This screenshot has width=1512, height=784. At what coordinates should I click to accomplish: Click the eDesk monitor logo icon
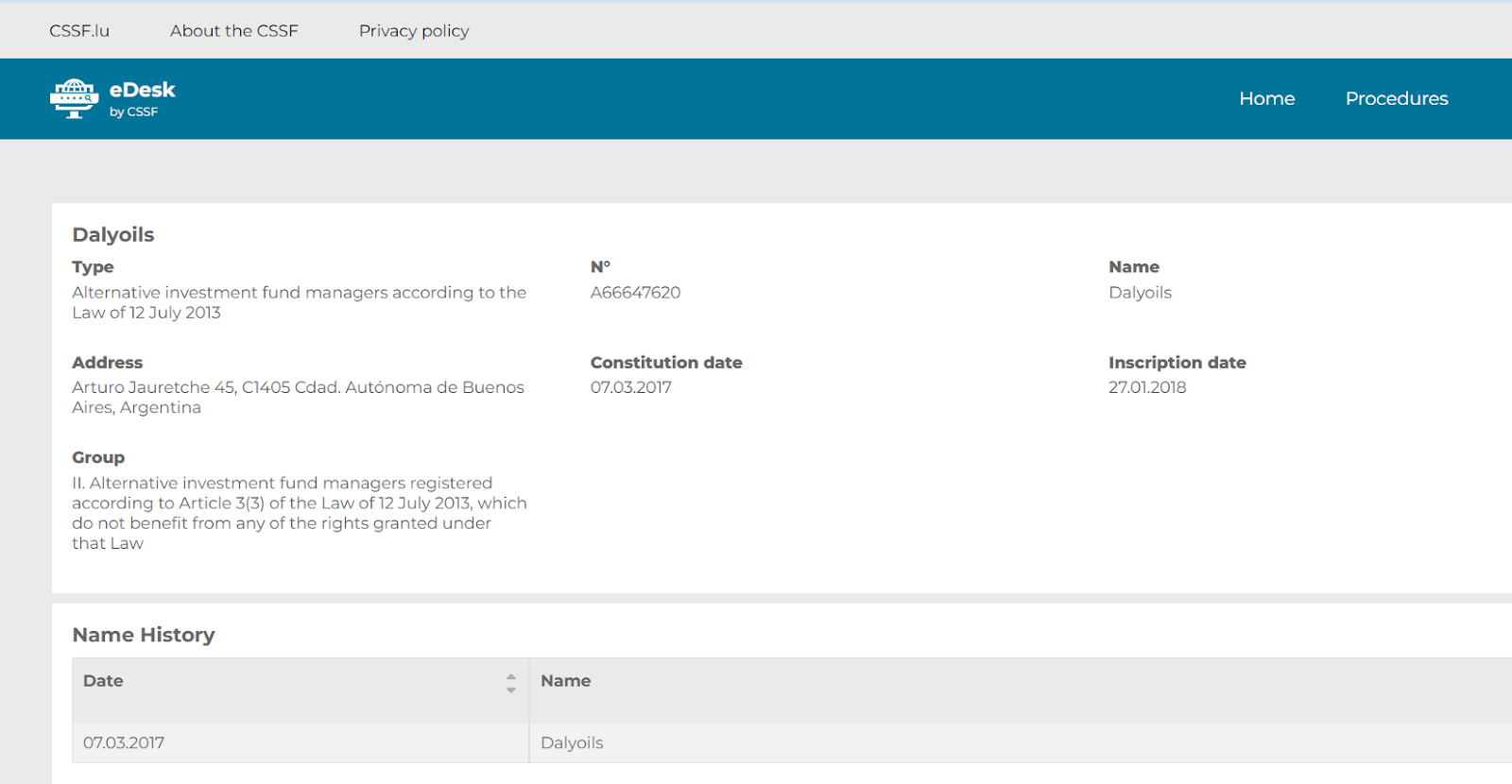coord(74,98)
